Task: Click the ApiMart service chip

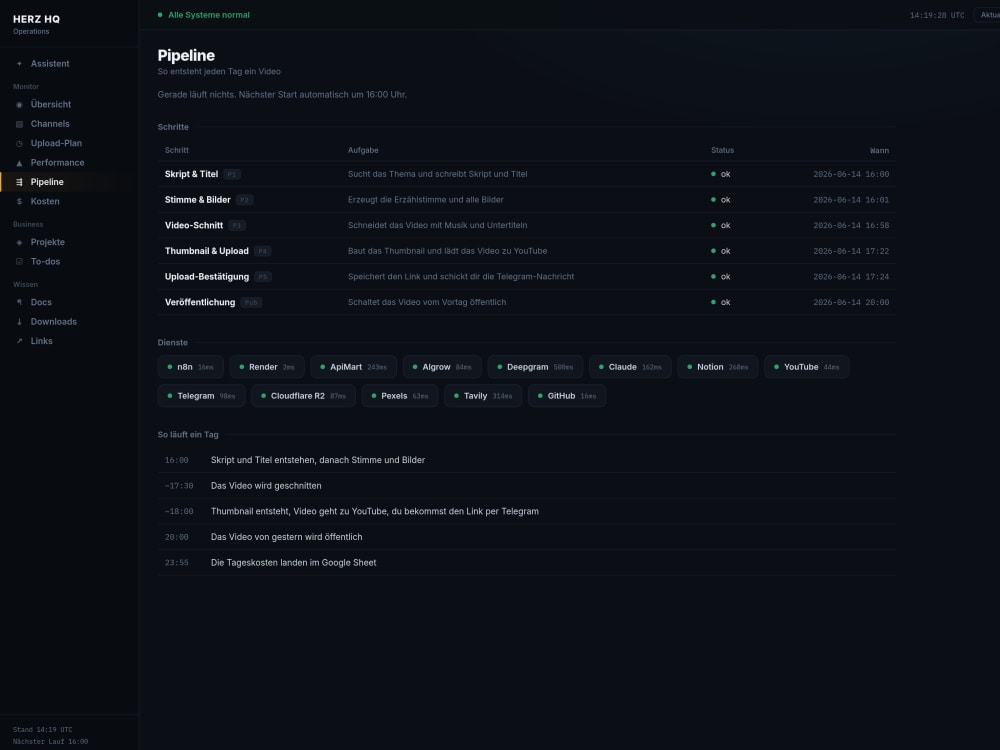Action: coord(353,367)
